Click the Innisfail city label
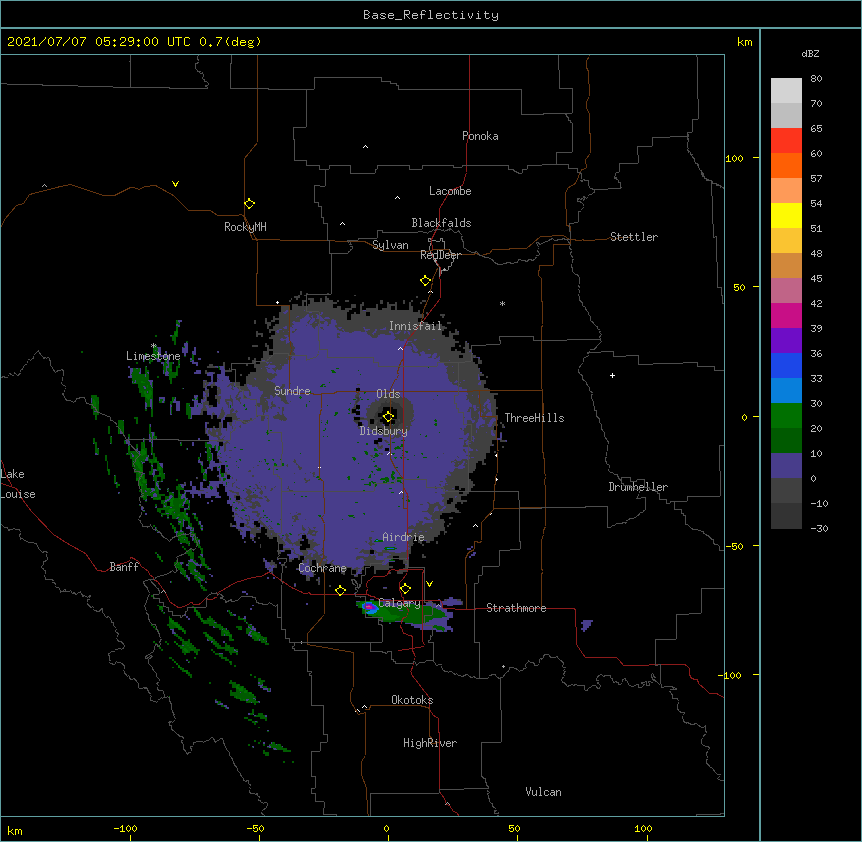 [x=415, y=326]
